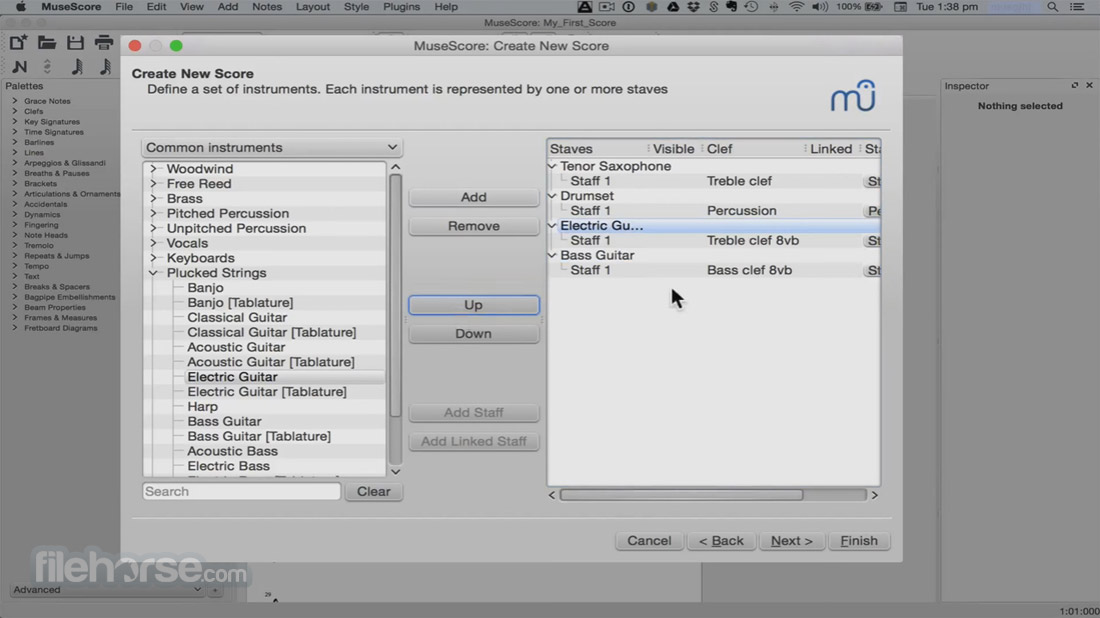Image resolution: width=1100 pixels, height=618 pixels.
Task: Open the Style menu
Action: tap(356, 7)
